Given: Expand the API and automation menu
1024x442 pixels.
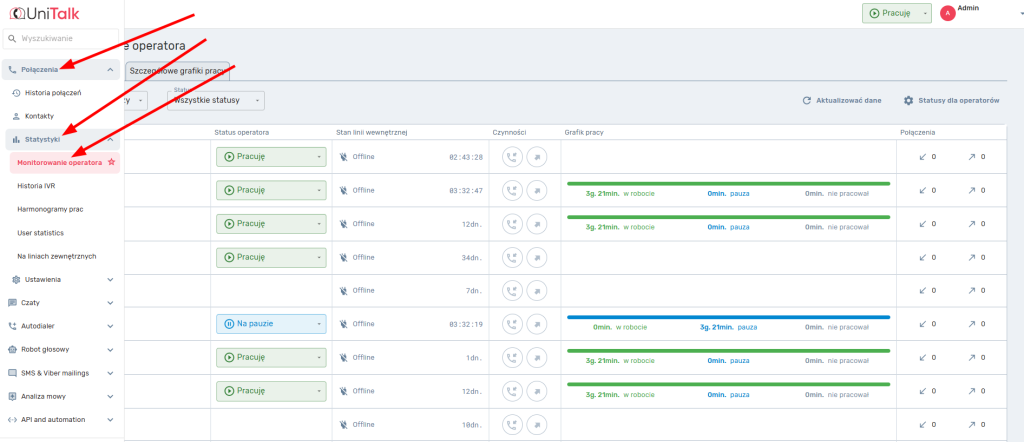Looking at the screenshot, I should click(62, 419).
